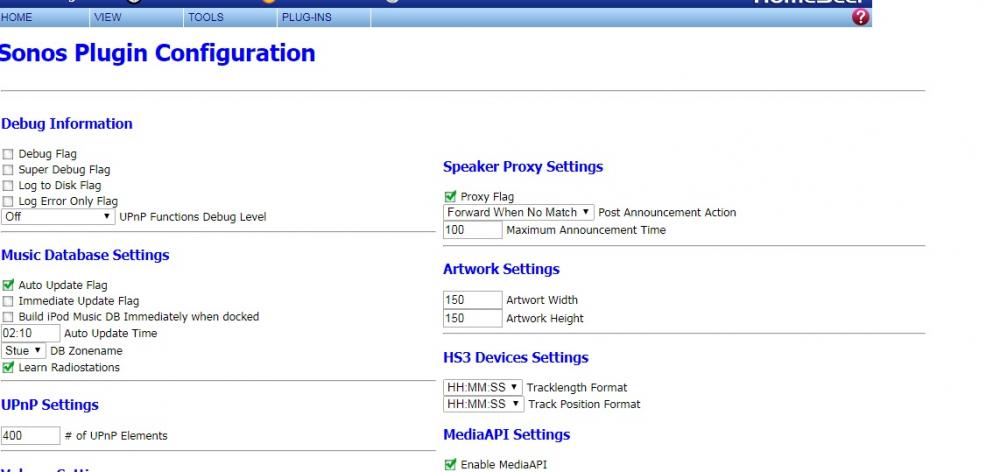
Task: Focus the Artwork Height input field
Action: tap(472, 318)
